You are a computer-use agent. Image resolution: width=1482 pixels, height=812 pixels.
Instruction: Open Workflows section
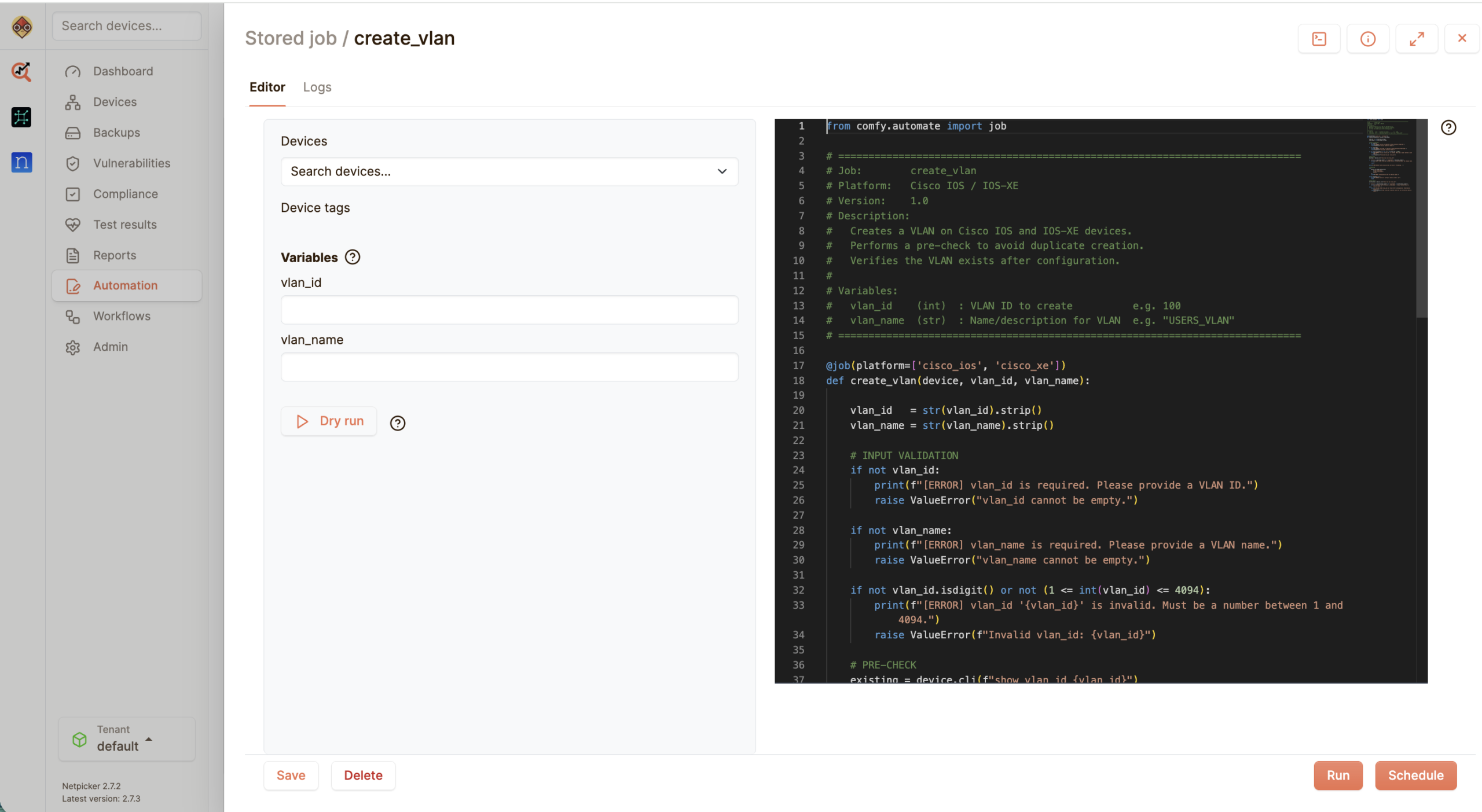pyautogui.click(x=127, y=317)
